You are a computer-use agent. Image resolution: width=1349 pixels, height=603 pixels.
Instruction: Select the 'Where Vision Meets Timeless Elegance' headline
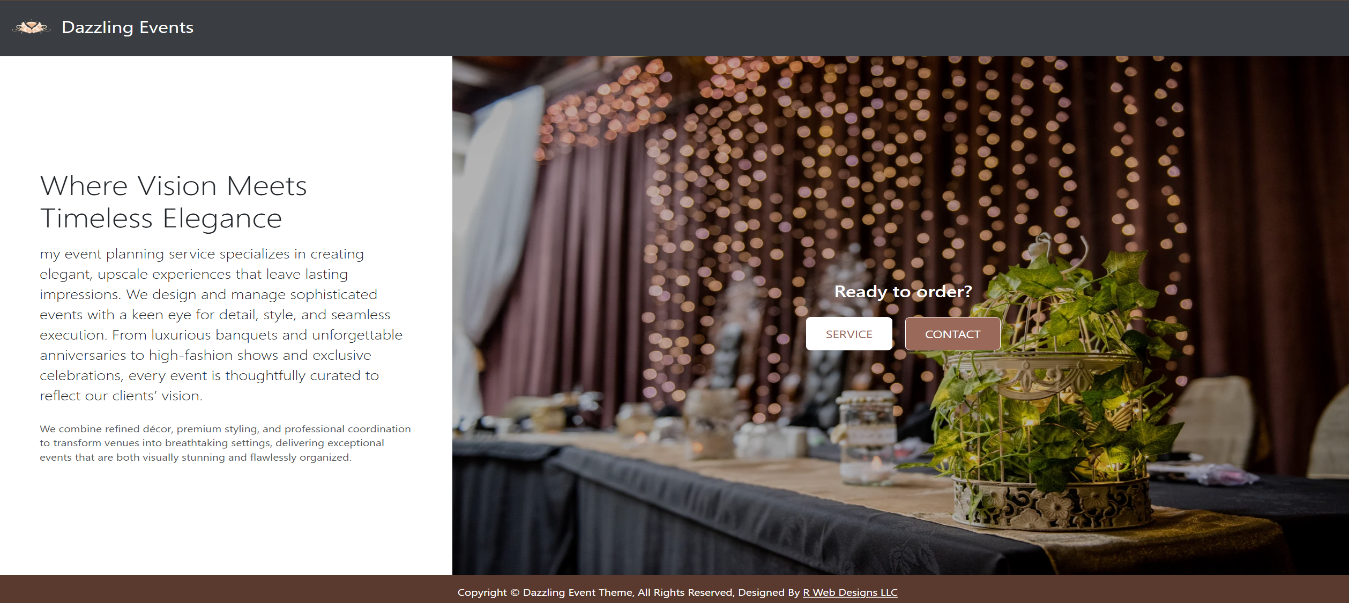(172, 200)
